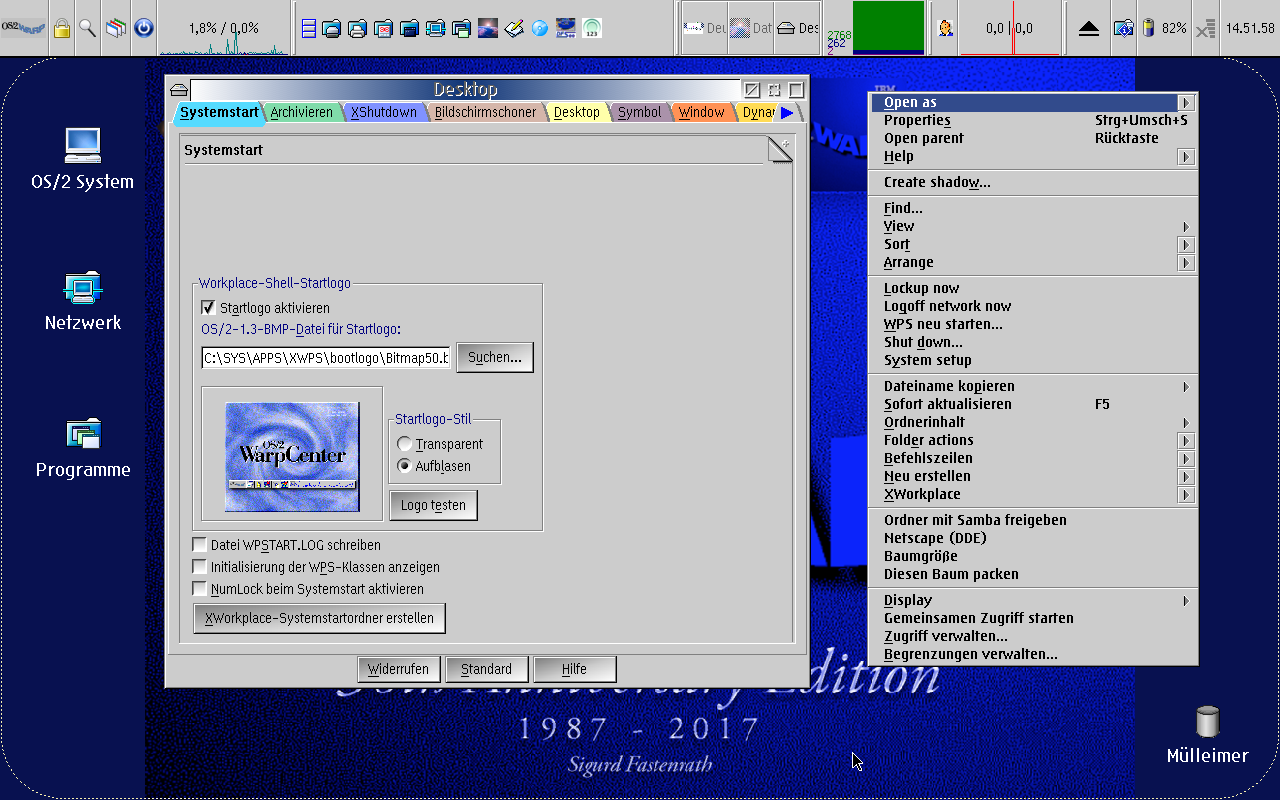Image resolution: width=1280 pixels, height=800 pixels.
Task: Click the user face icon
Action: (x=945, y=28)
